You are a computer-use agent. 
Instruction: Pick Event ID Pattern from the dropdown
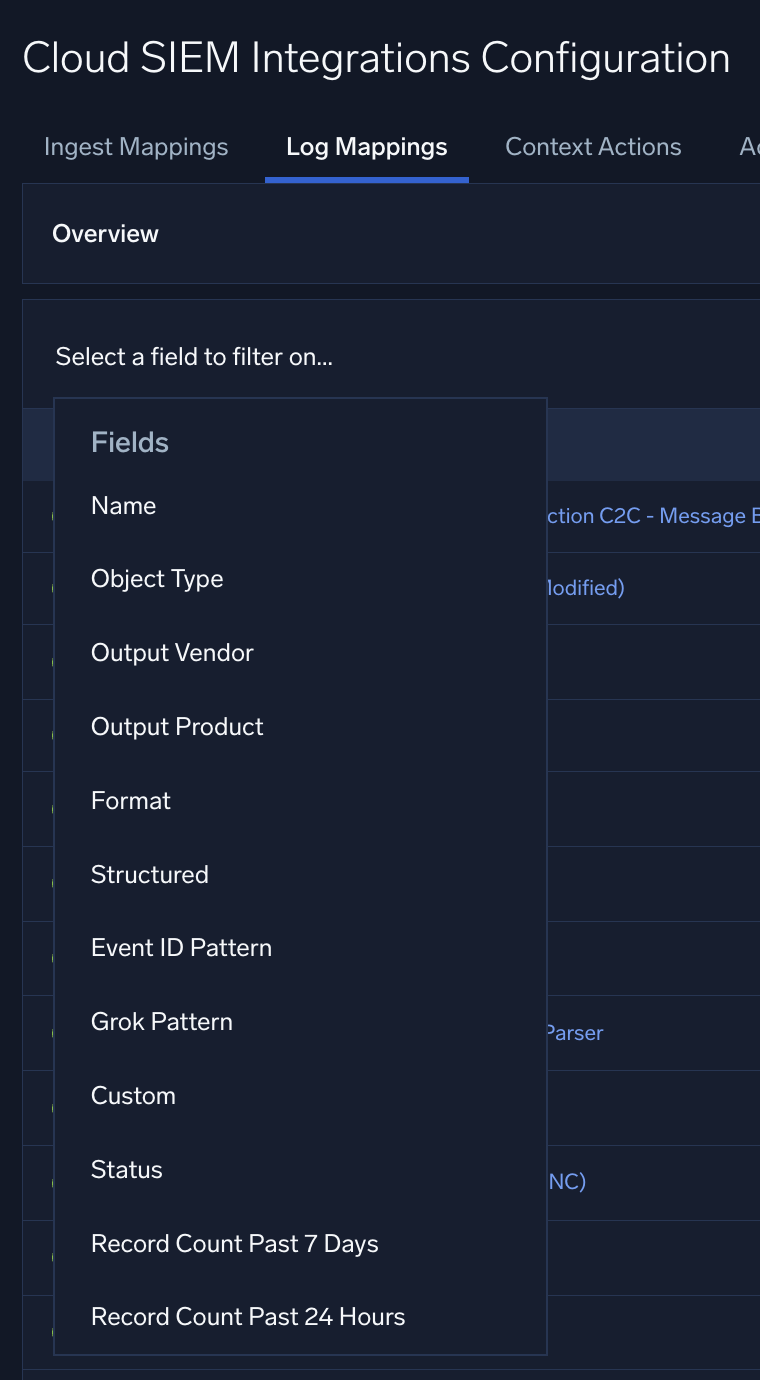point(180,948)
